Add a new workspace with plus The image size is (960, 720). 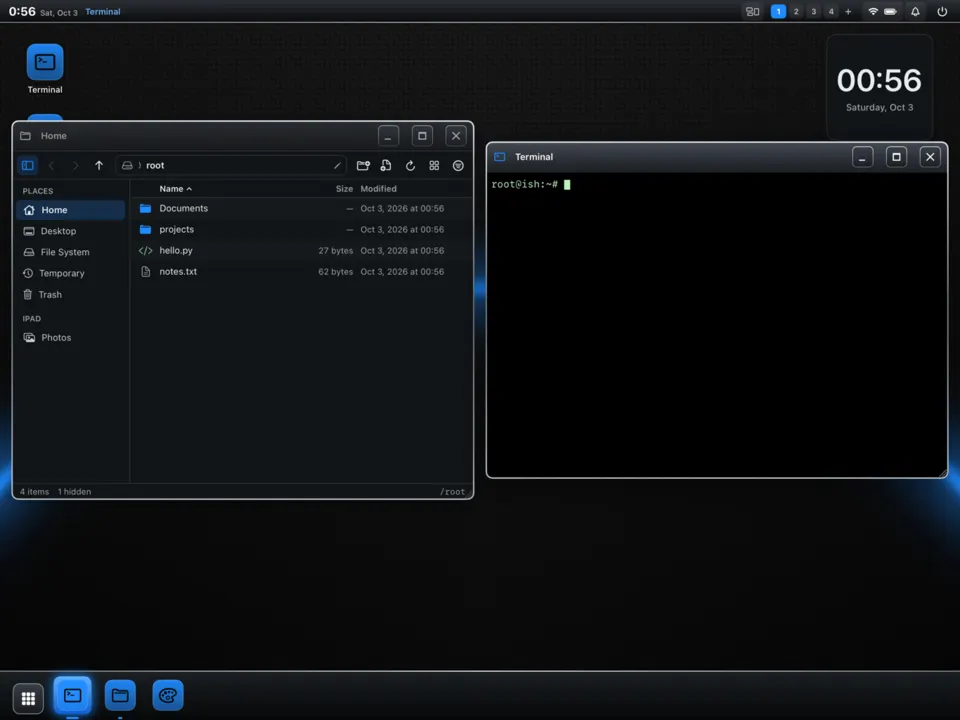848,11
